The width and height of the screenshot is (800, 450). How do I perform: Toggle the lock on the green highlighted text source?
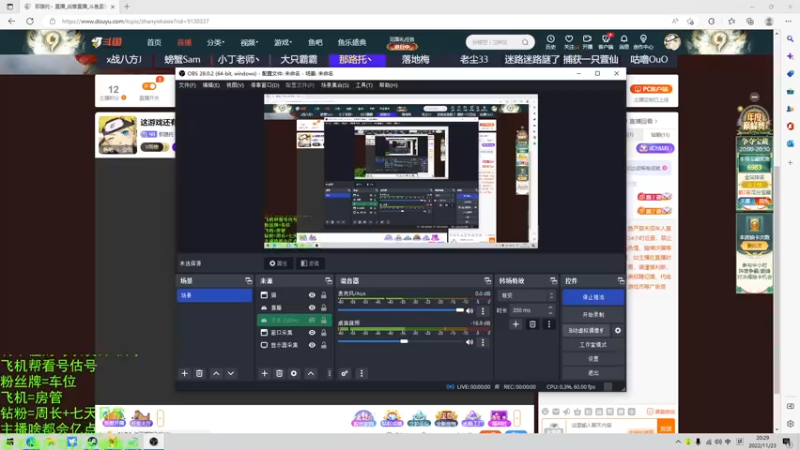pyautogui.click(x=323, y=320)
